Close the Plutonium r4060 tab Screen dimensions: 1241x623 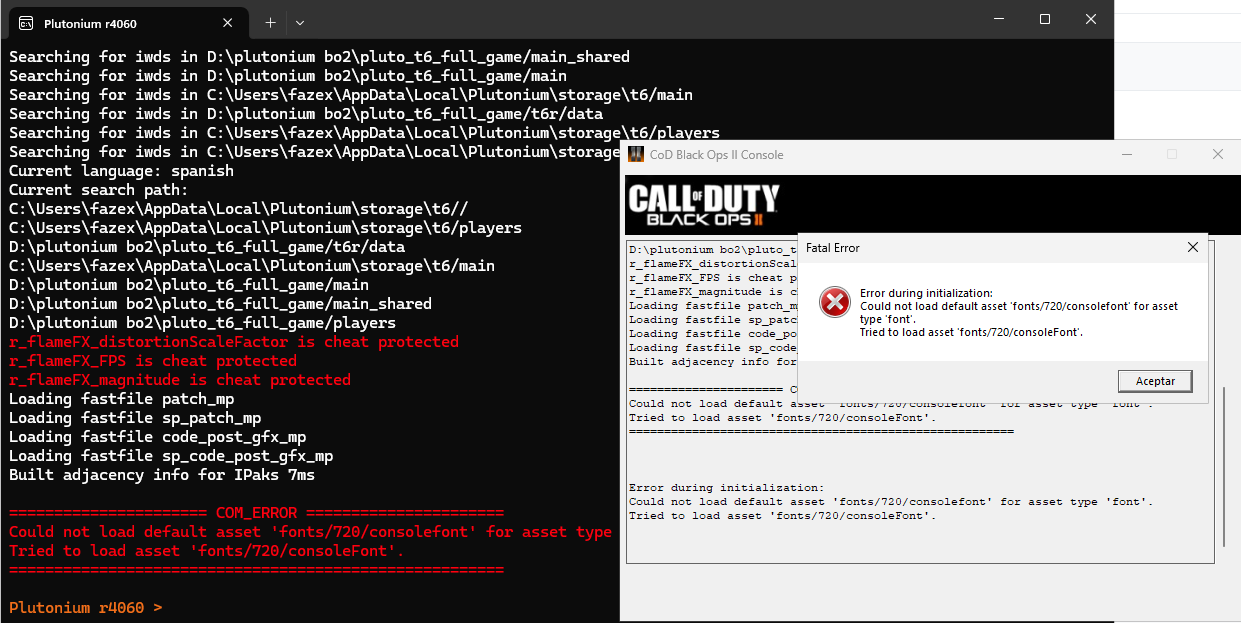tap(229, 23)
